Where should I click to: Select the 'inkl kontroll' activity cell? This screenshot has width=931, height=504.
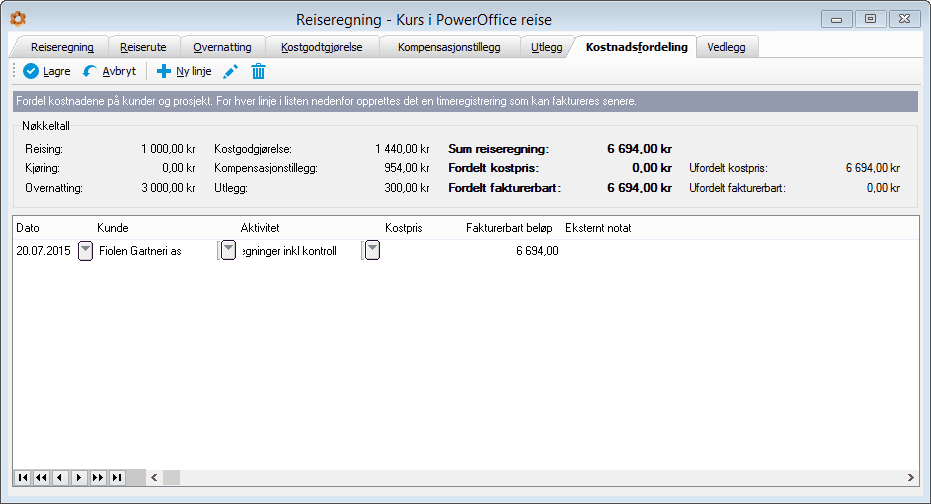(x=290, y=251)
